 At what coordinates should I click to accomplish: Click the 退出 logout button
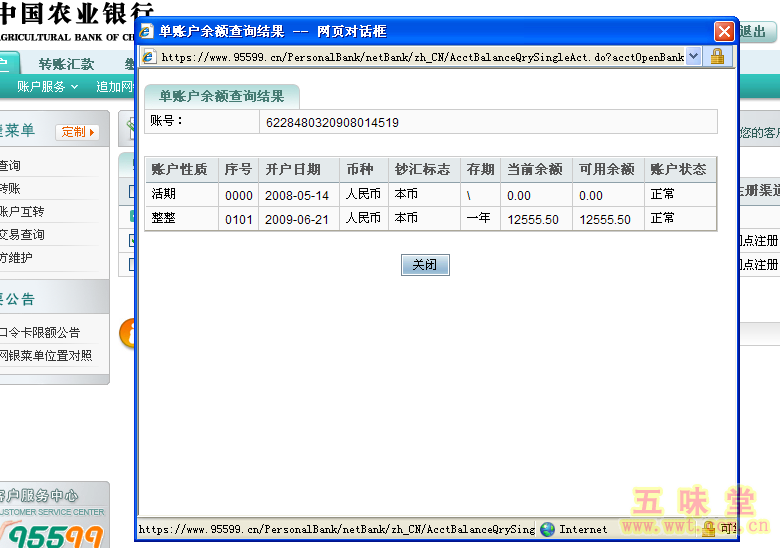757,31
